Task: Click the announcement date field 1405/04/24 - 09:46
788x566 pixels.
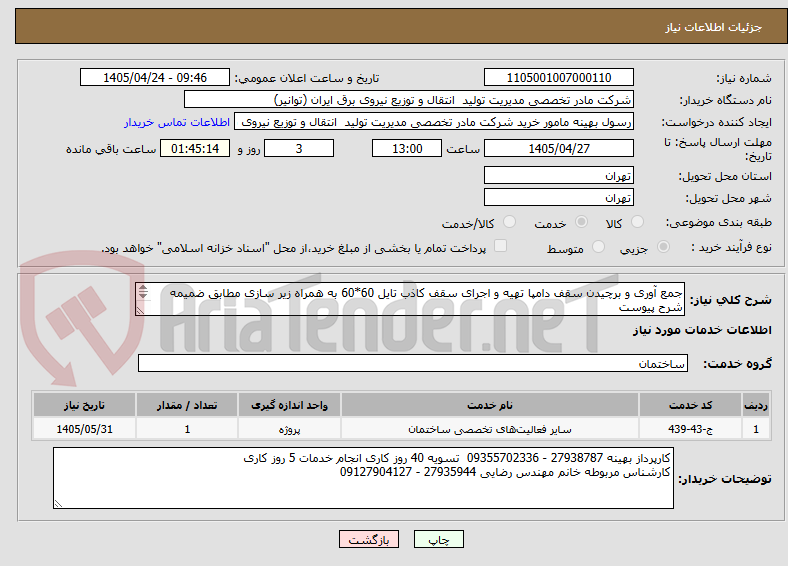Action: click(x=155, y=77)
